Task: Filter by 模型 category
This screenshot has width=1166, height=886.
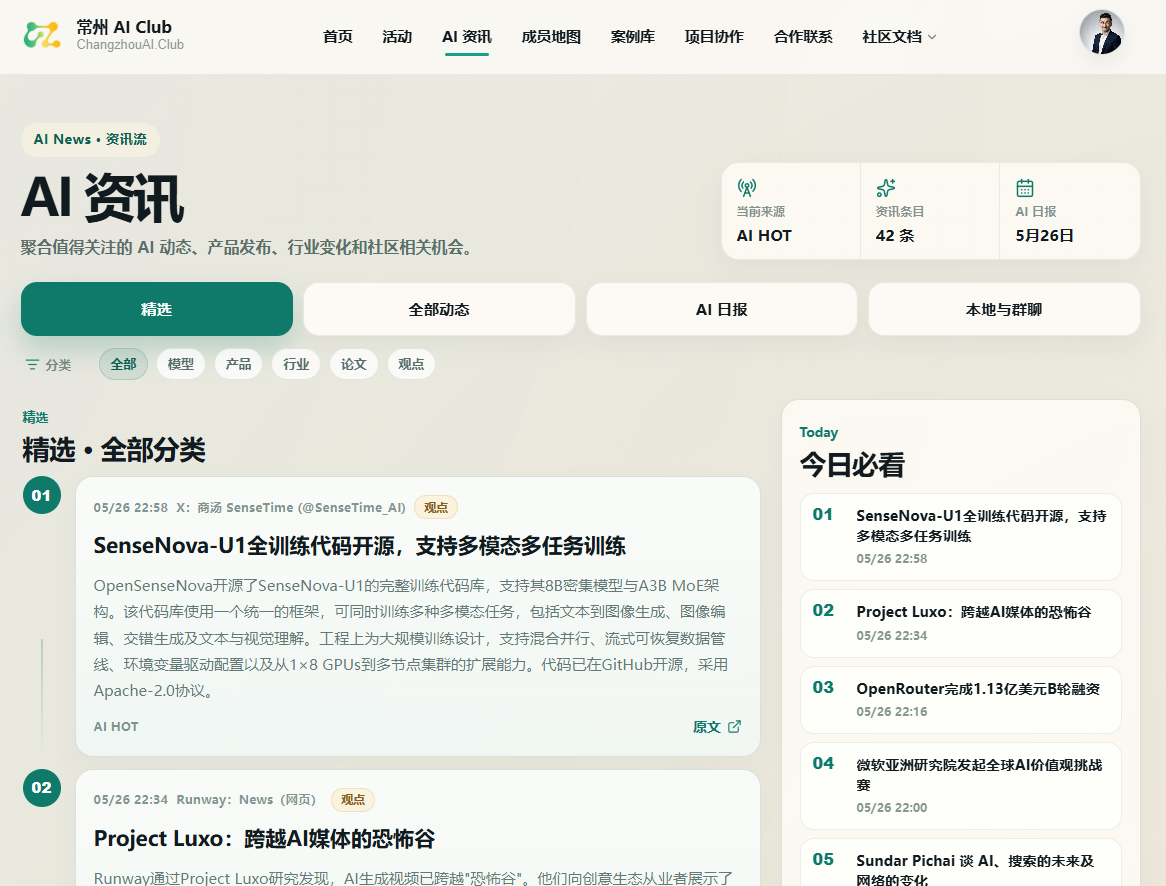Action: (x=181, y=365)
